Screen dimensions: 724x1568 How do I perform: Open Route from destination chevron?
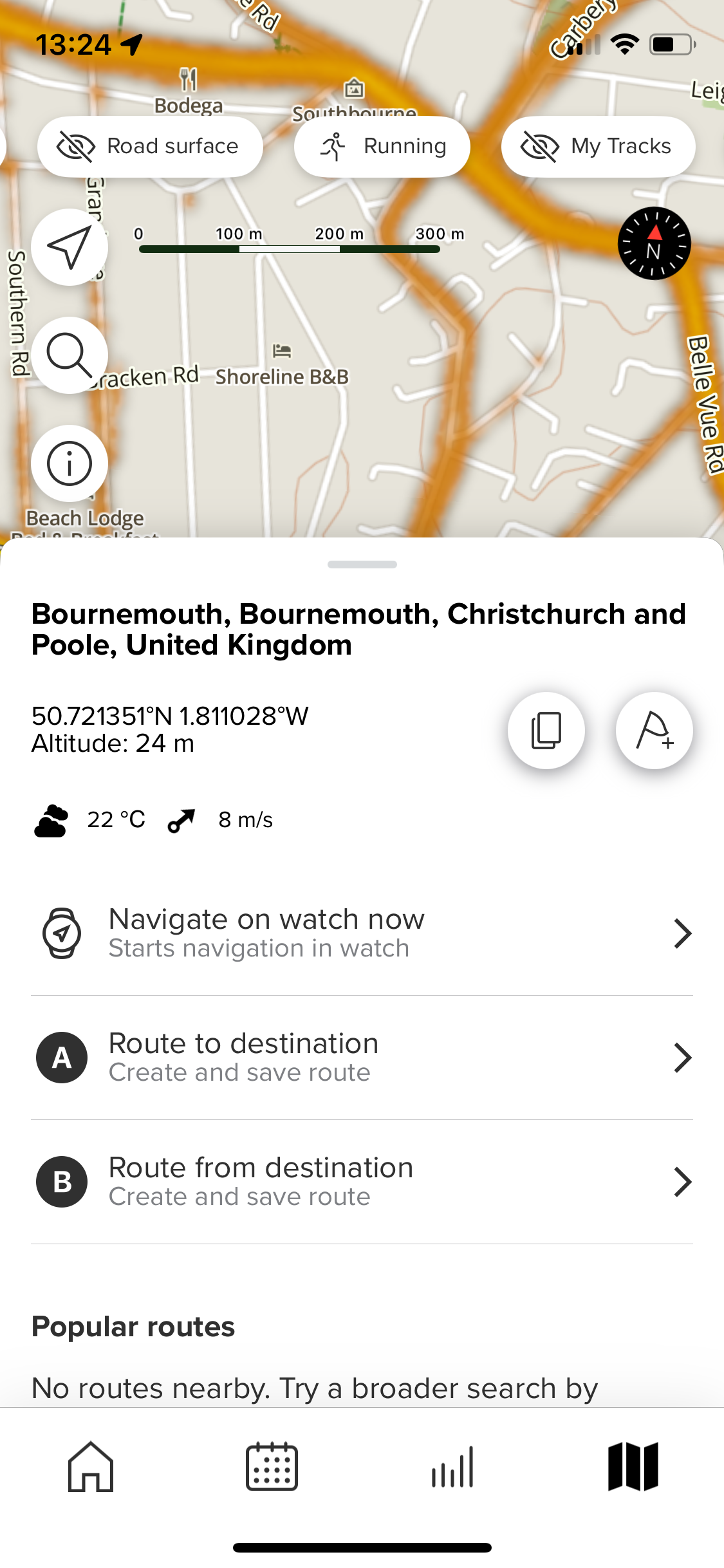[682, 1182]
